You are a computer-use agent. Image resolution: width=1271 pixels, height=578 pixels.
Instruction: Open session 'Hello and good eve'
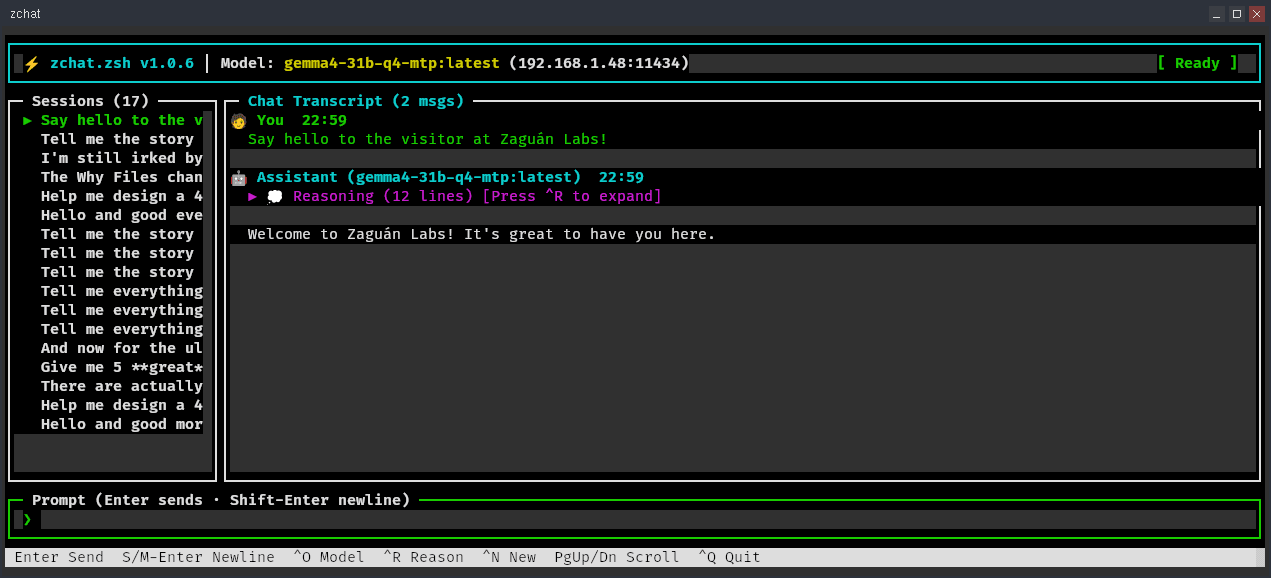122,215
